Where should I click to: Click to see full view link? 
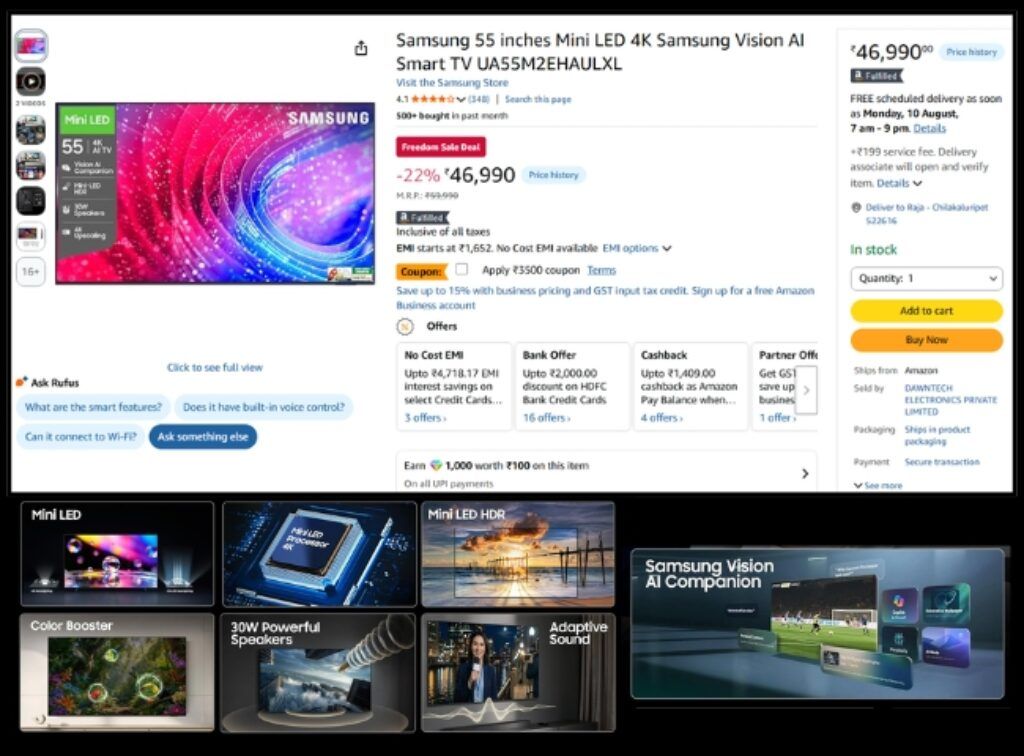pyautogui.click(x=215, y=368)
